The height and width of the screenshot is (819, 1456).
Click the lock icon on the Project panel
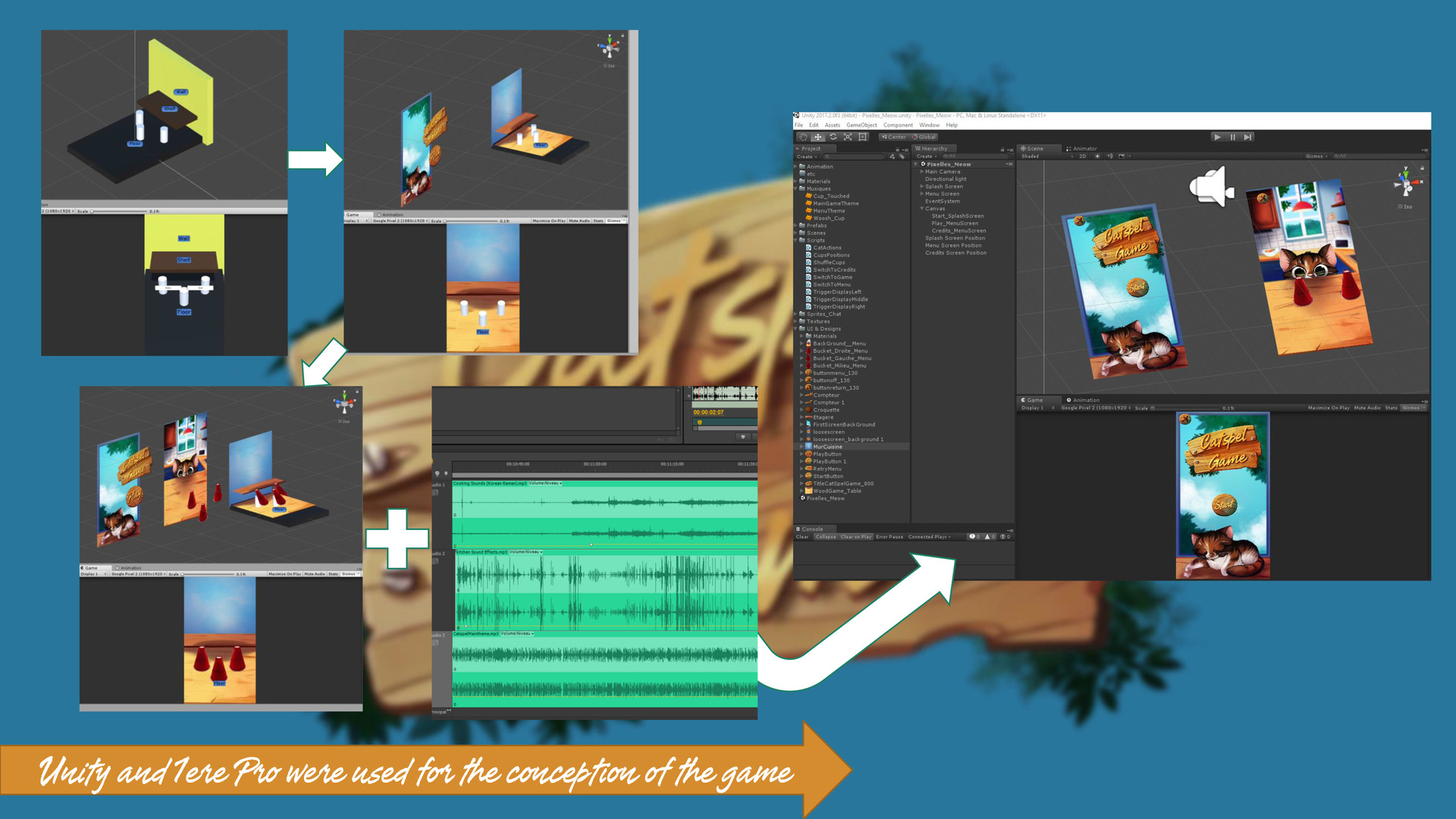click(898, 149)
